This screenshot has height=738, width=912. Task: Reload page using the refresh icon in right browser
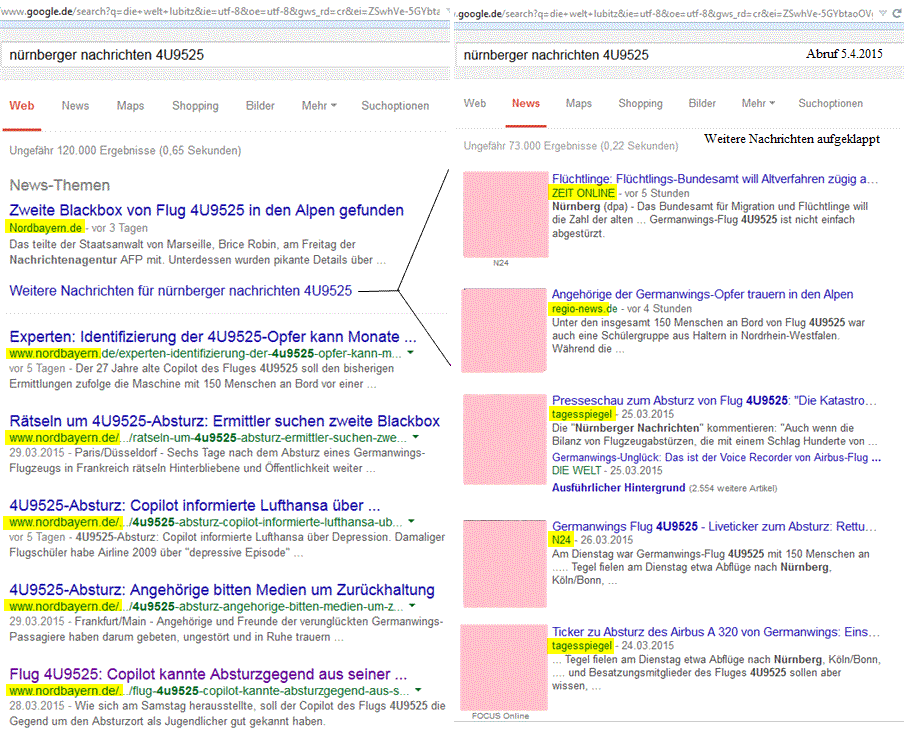pyautogui.click(x=898, y=13)
